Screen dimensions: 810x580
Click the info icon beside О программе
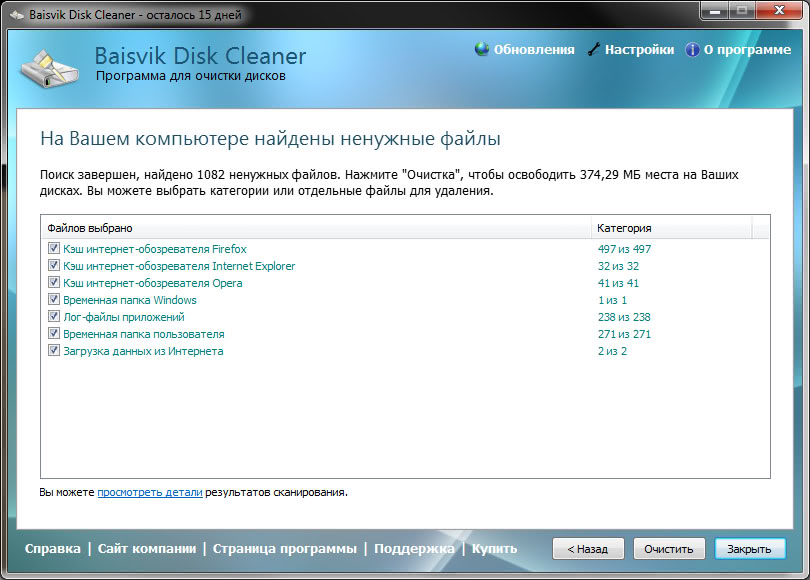pos(692,50)
